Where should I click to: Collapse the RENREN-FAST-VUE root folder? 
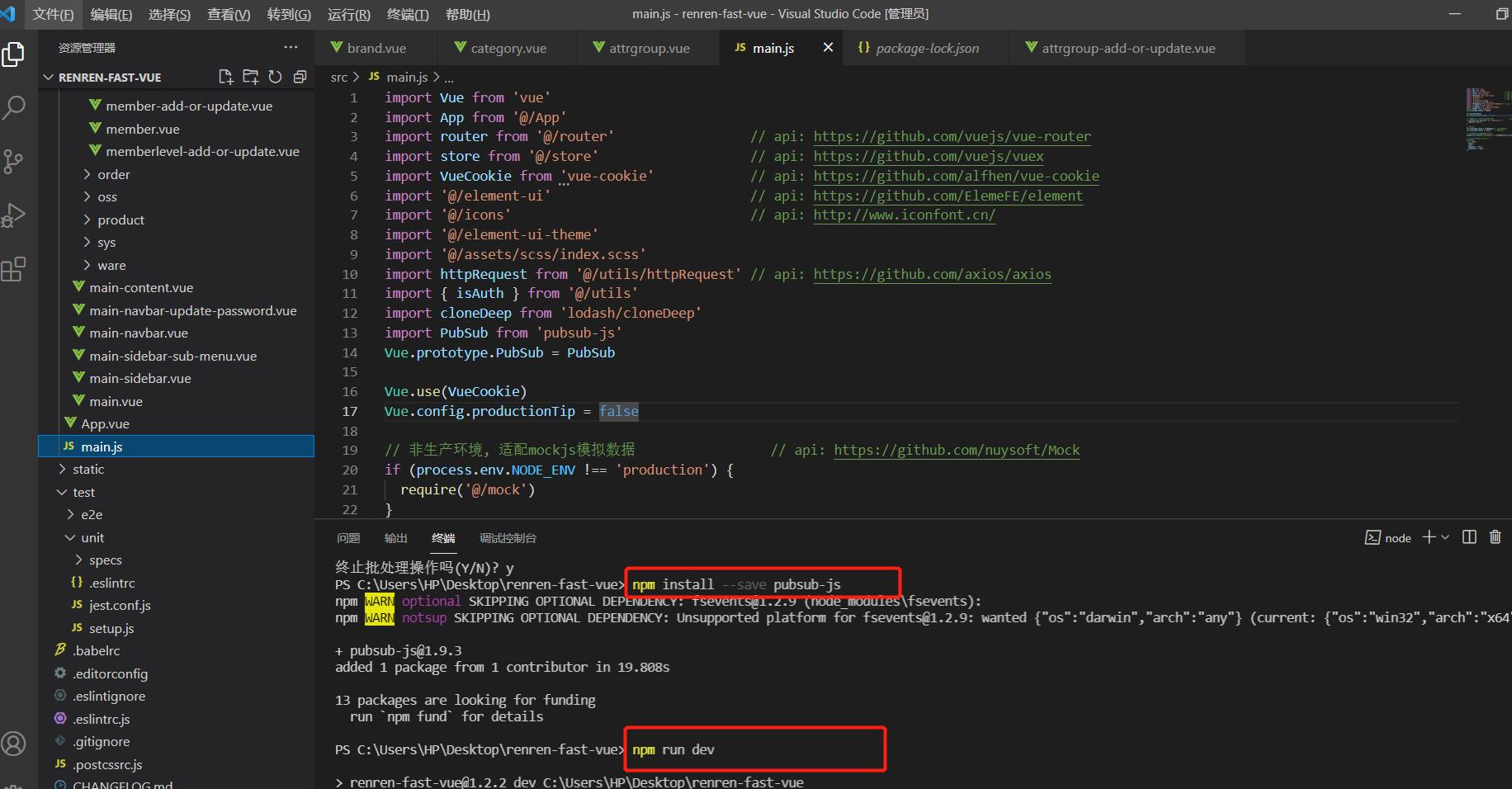pyautogui.click(x=176, y=77)
